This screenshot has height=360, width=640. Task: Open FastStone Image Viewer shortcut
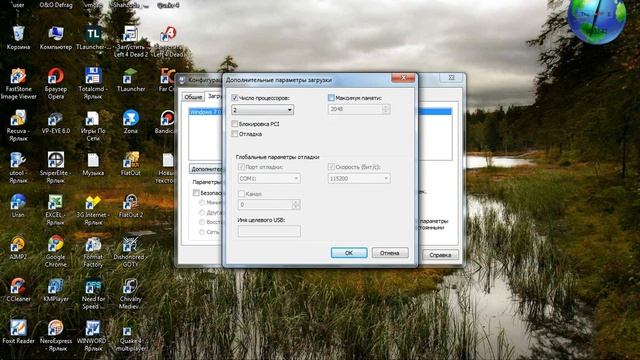coord(18,83)
